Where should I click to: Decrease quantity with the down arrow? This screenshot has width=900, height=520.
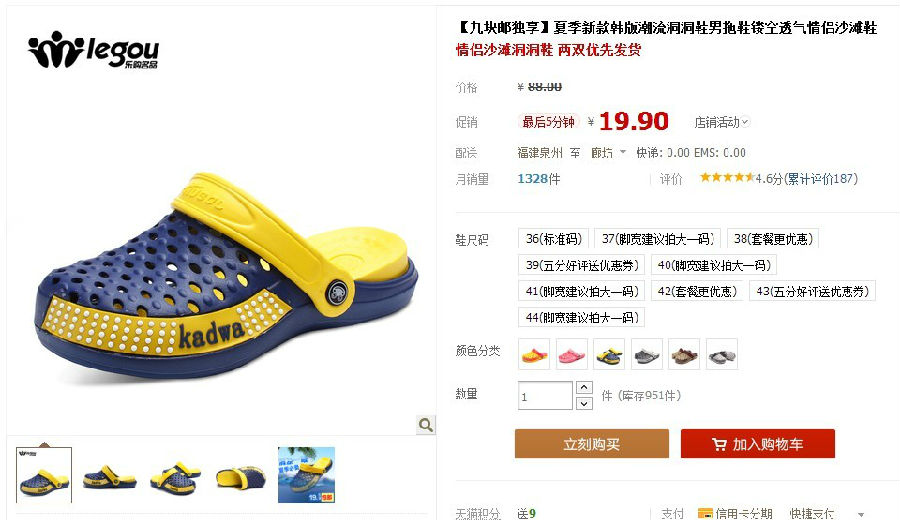click(584, 403)
